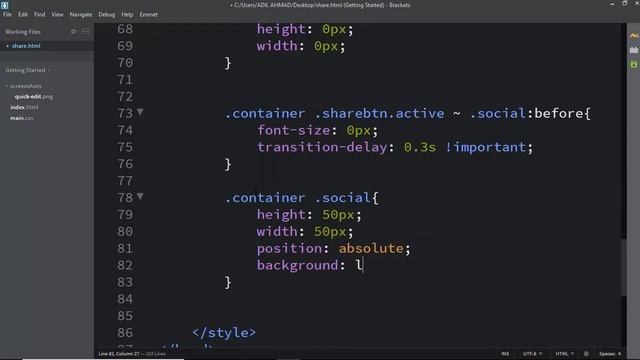Click the Working Files header
Image resolution: width=640 pixels, height=360 pixels.
23,31
